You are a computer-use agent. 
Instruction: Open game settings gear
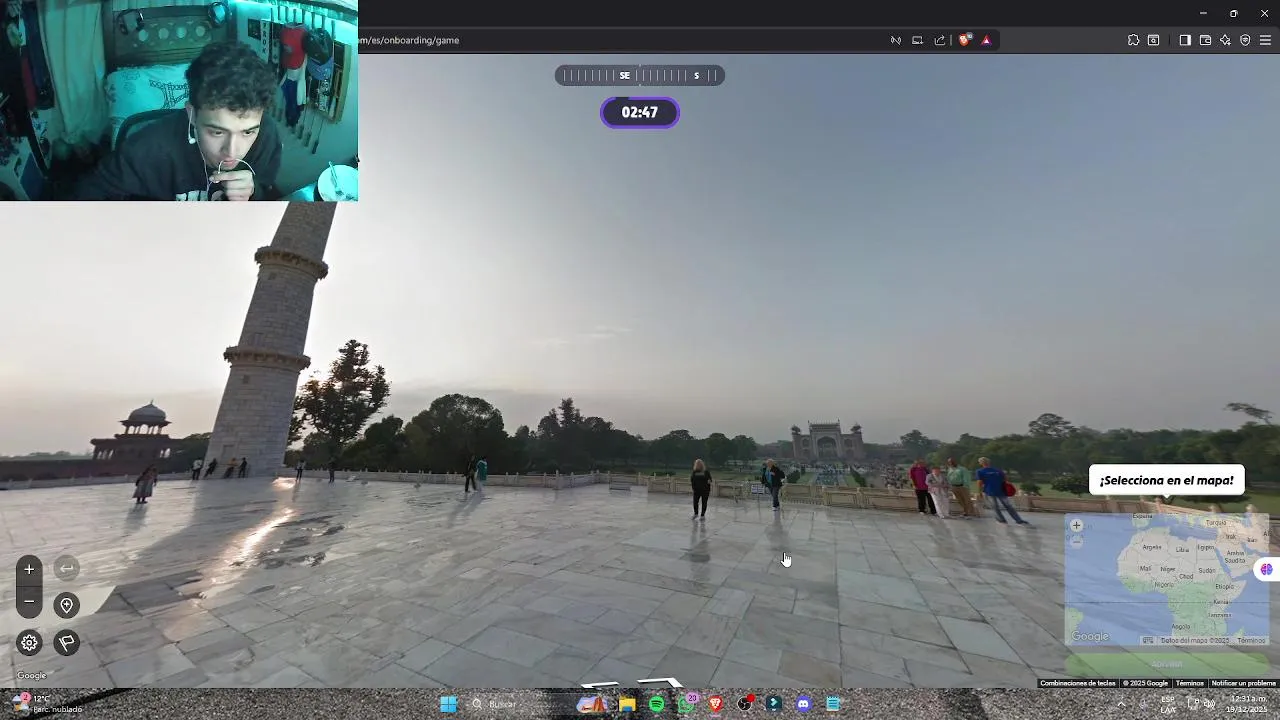tap(29, 643)
